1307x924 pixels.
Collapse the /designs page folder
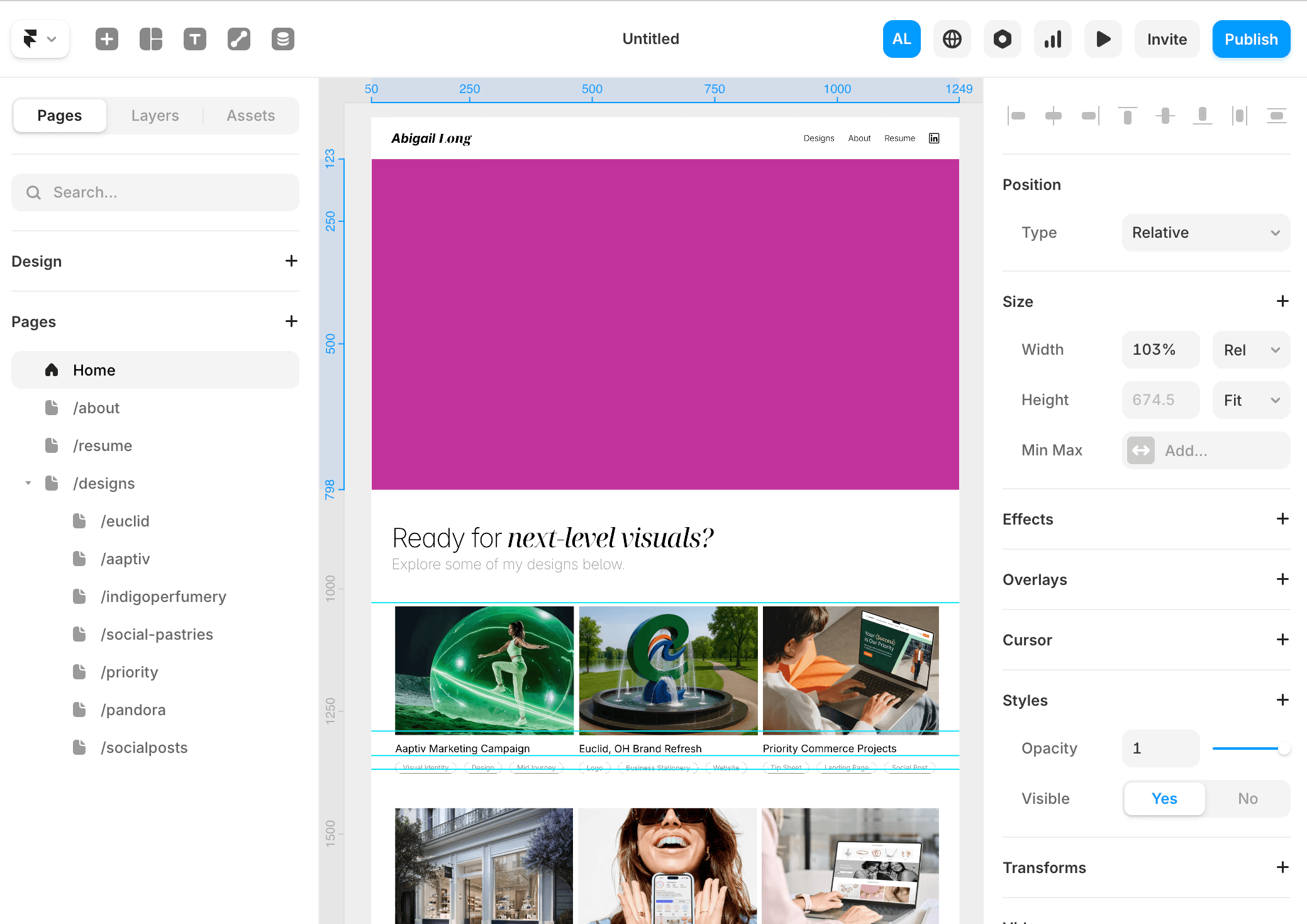(x=28, y=483)
